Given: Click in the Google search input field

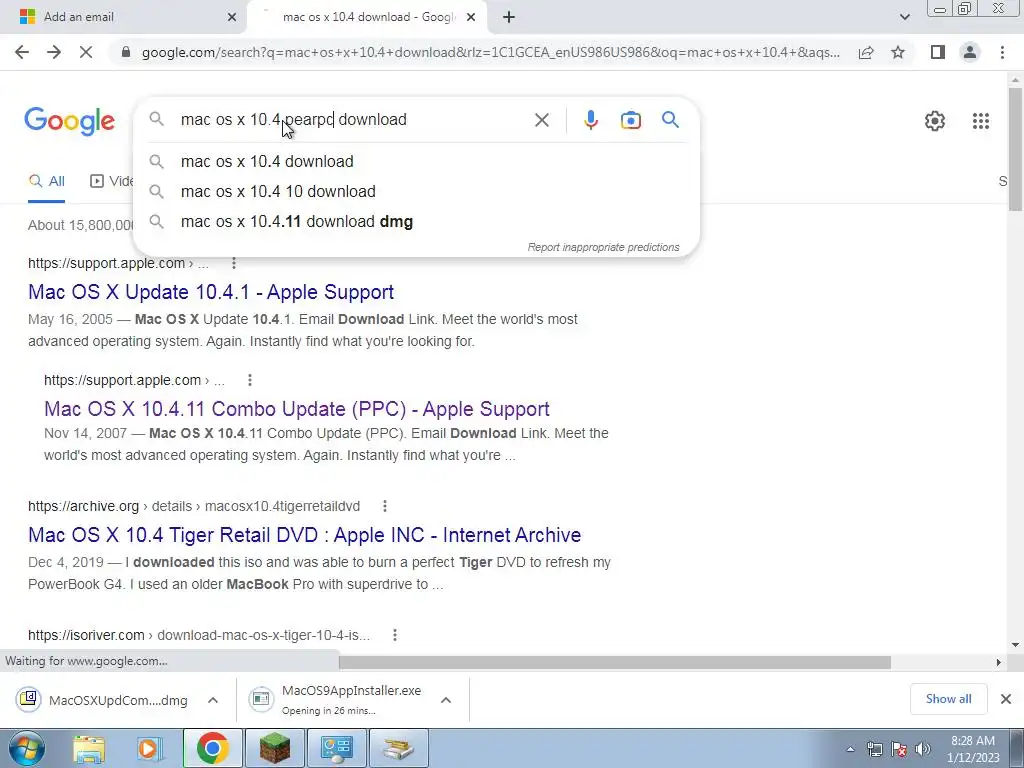Looking at the screenshot, I should (353, 120).
